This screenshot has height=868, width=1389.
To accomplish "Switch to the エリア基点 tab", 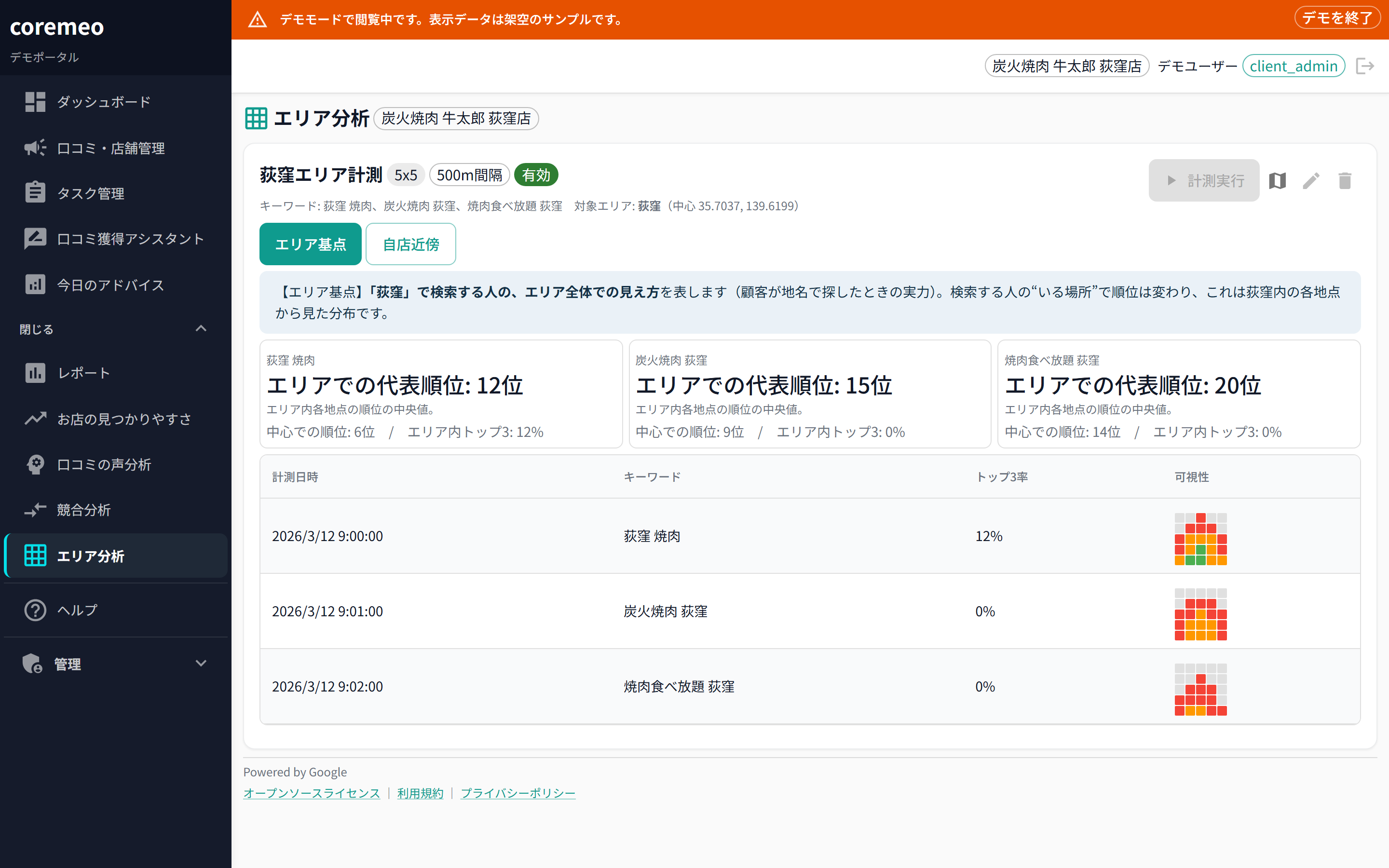I will coord(311,244).
